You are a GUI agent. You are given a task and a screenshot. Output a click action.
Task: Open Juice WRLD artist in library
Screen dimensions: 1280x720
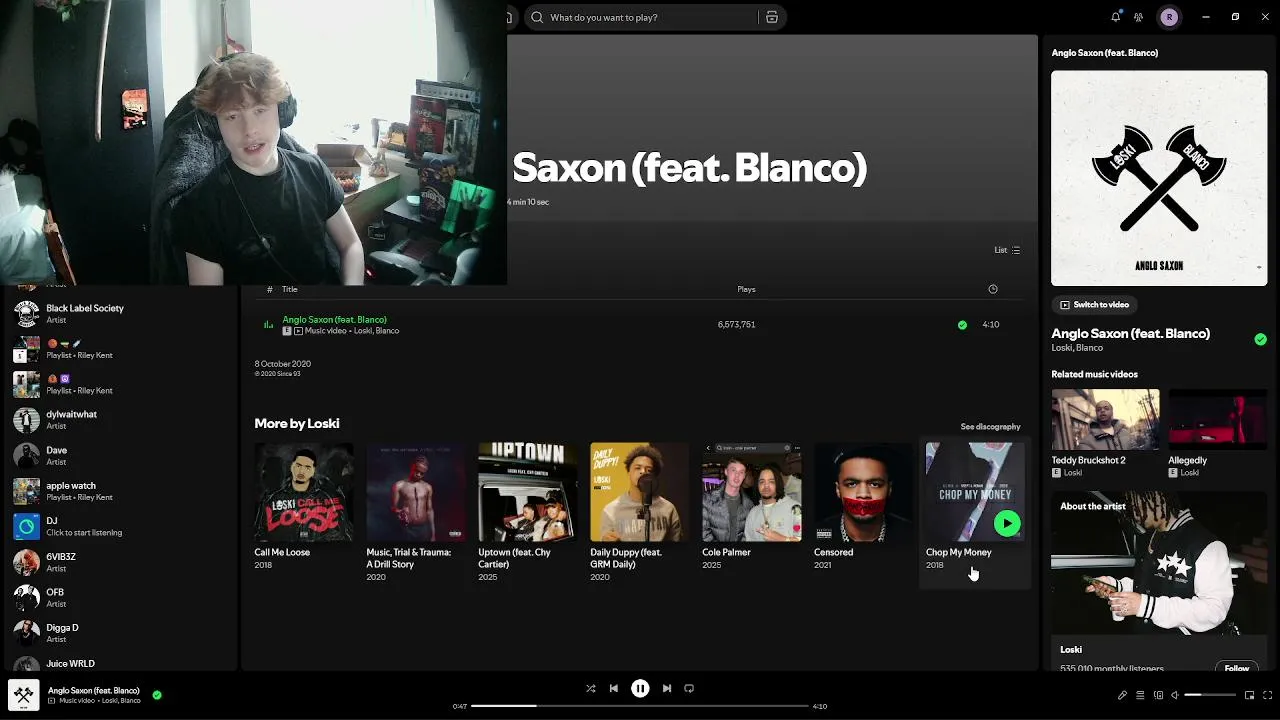click(120, 663)
